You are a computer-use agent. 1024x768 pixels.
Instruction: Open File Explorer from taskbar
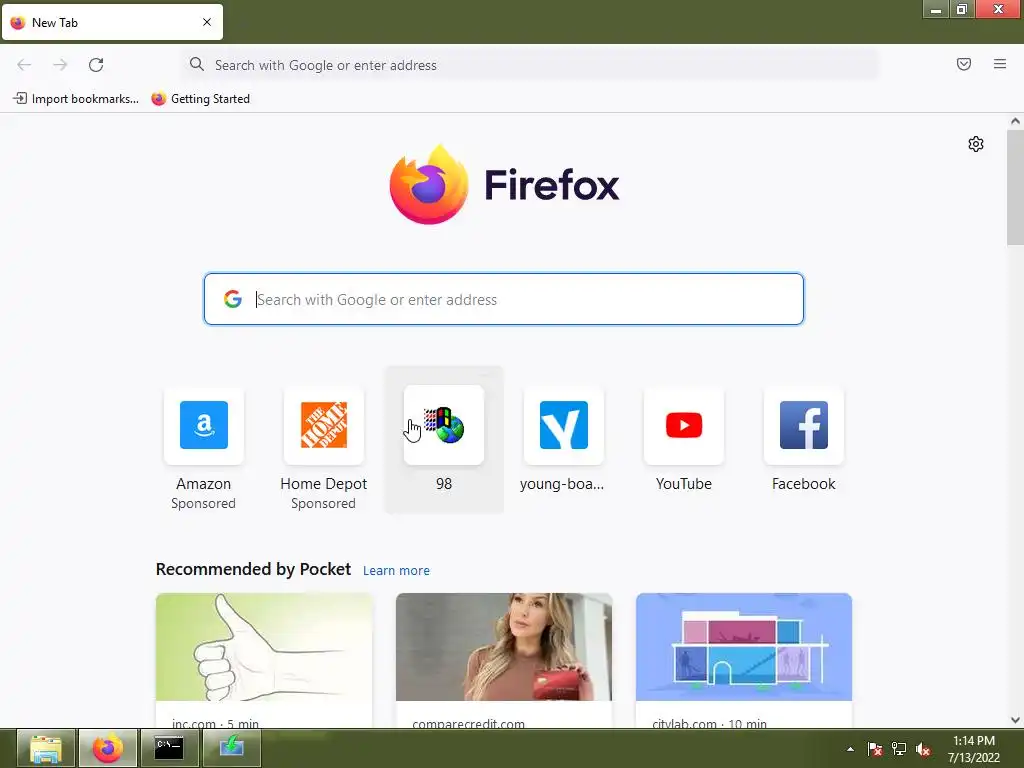pos(46,748)
